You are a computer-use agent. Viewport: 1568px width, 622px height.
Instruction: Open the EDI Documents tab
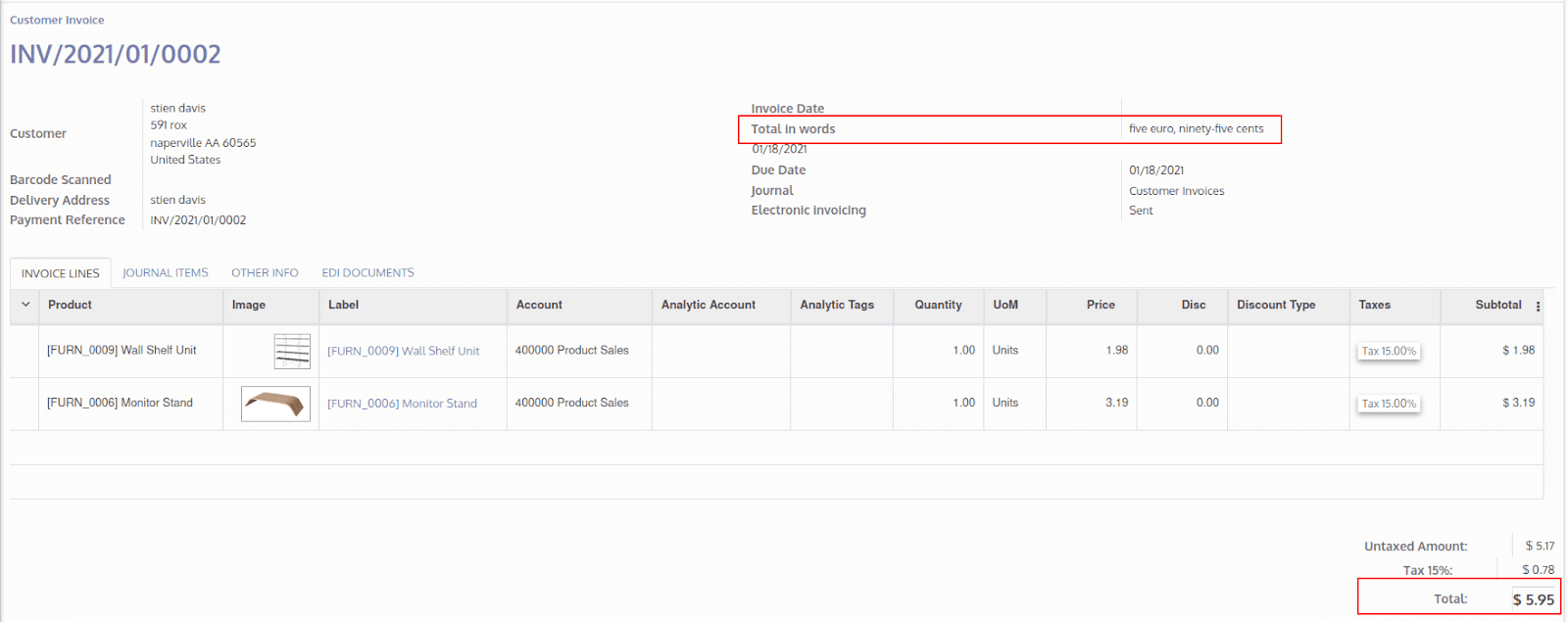coord(368,272)
